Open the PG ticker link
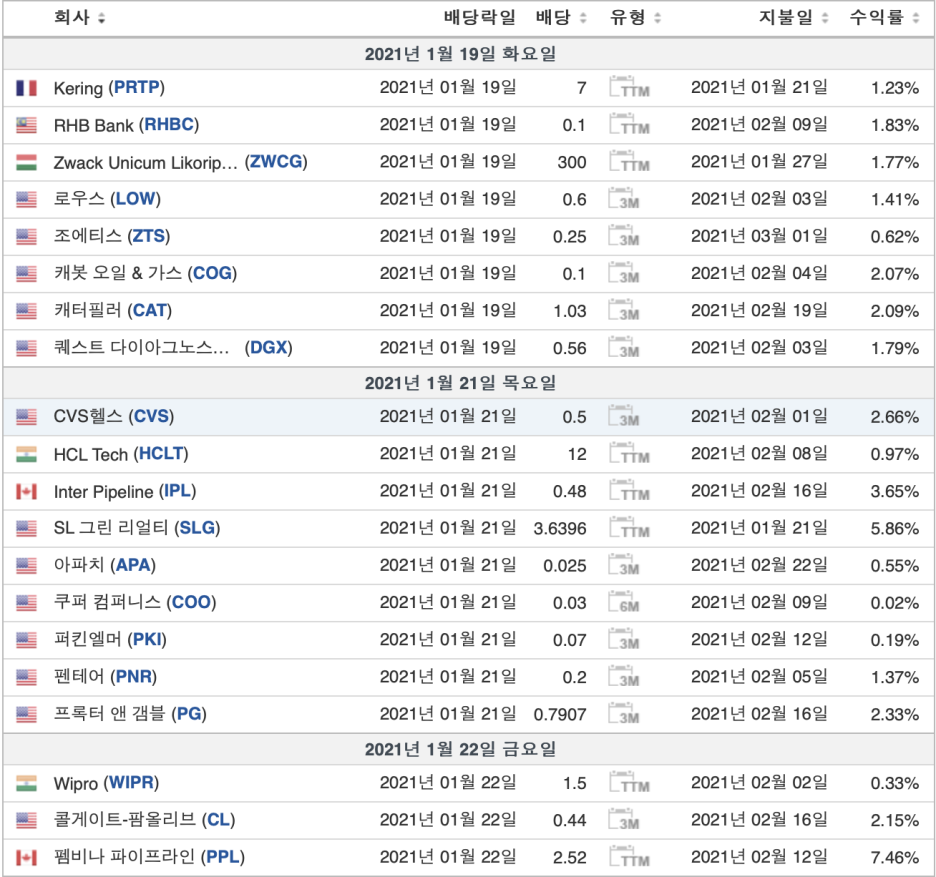Image resolution: width=936 pixels, height=877 pixels. point(189,713)
